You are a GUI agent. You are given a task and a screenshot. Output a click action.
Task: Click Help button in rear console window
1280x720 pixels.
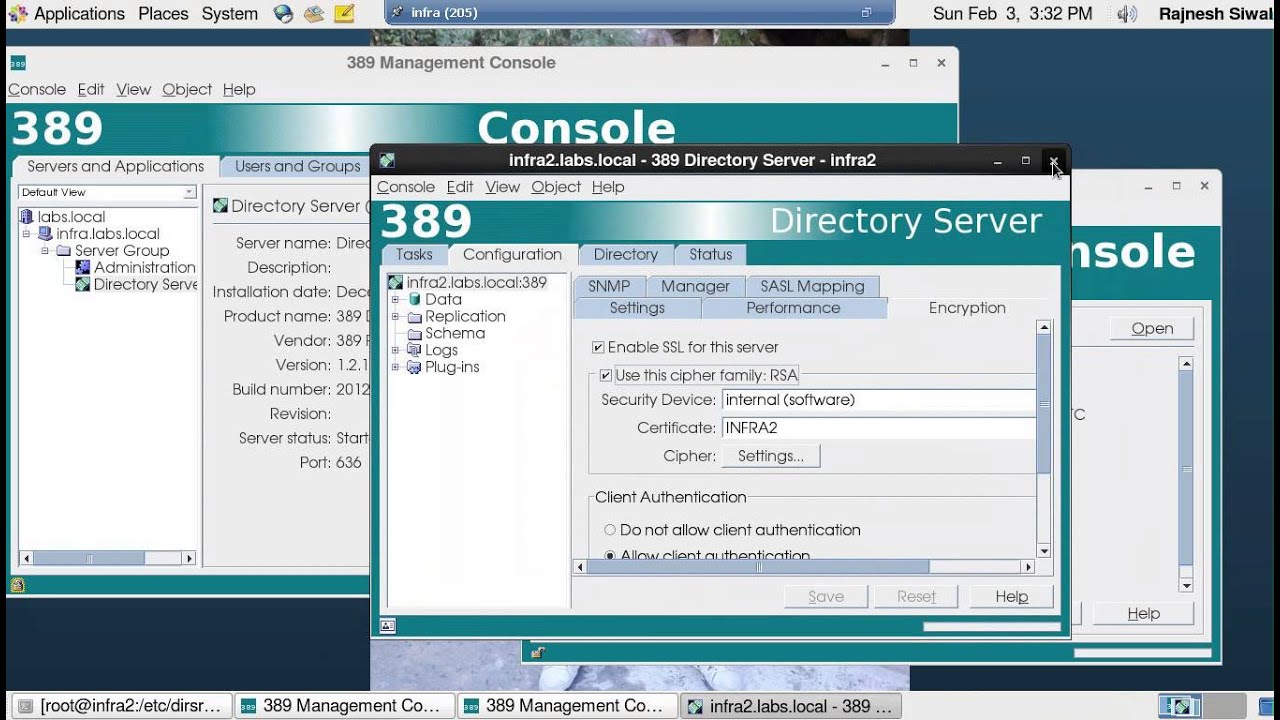point(1143,614)
